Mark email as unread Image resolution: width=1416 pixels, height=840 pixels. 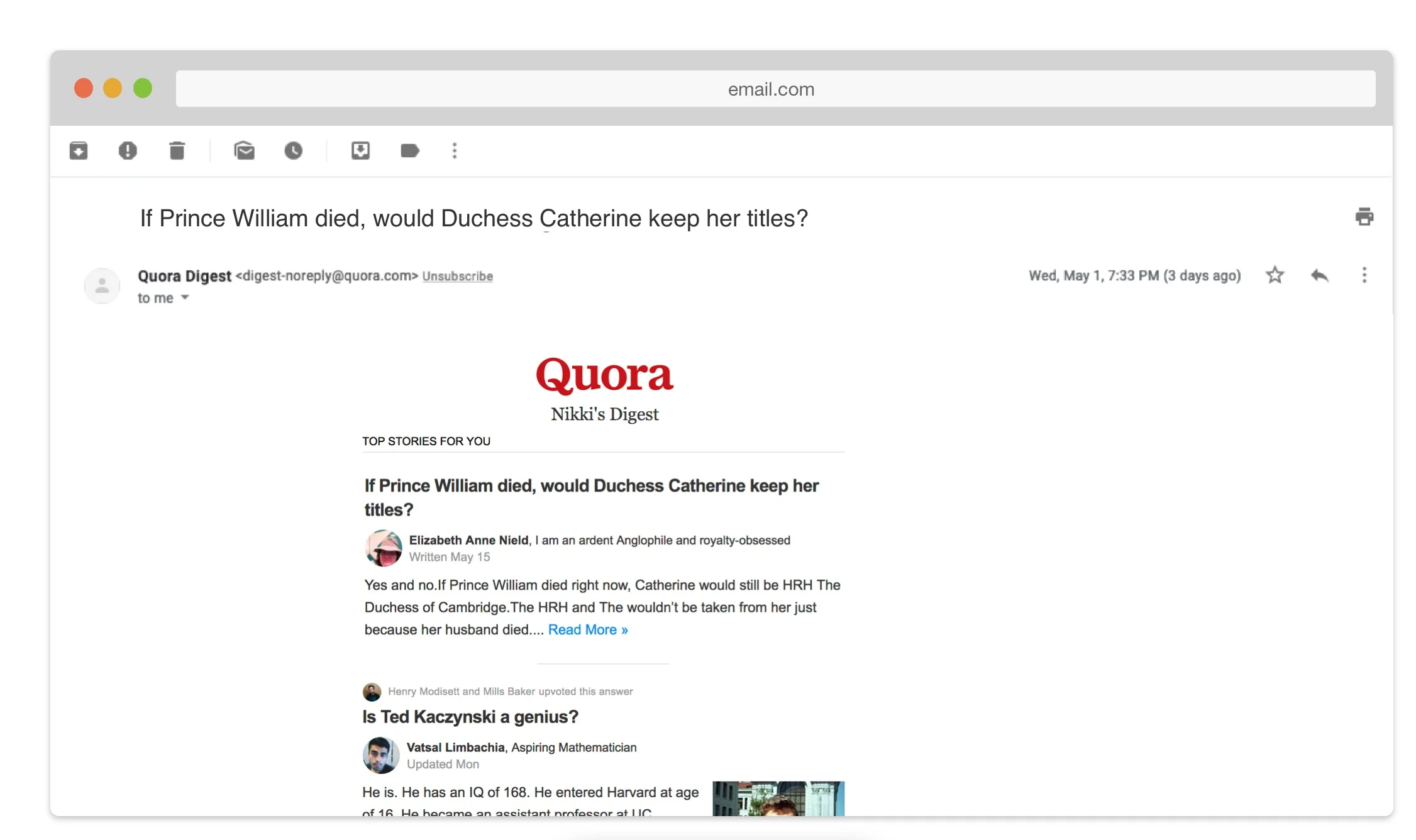(244, 151)
